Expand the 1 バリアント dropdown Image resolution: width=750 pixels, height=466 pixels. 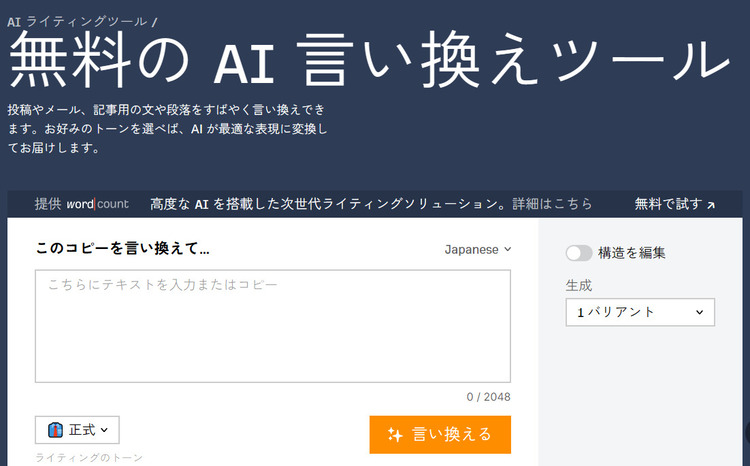640,312
